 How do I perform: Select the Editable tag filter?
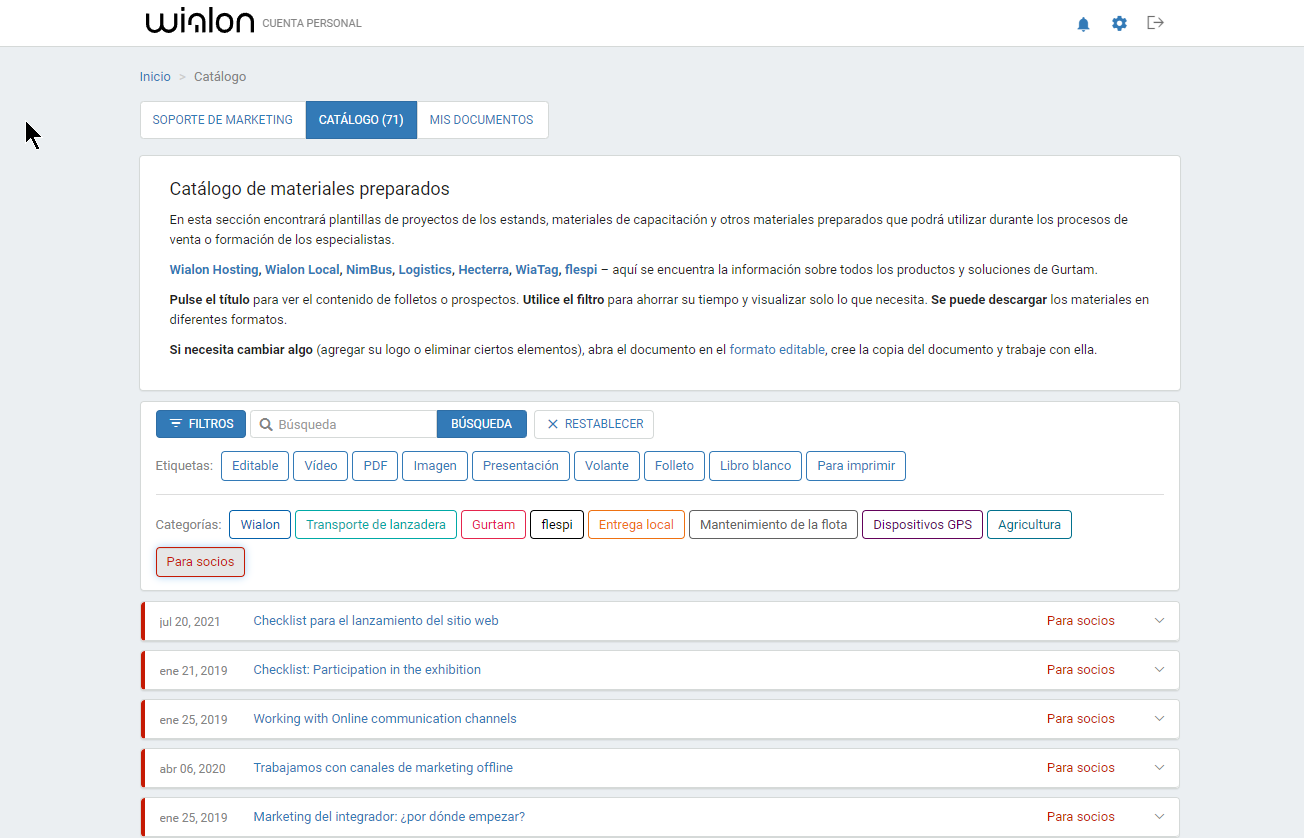tap(254, 465)
